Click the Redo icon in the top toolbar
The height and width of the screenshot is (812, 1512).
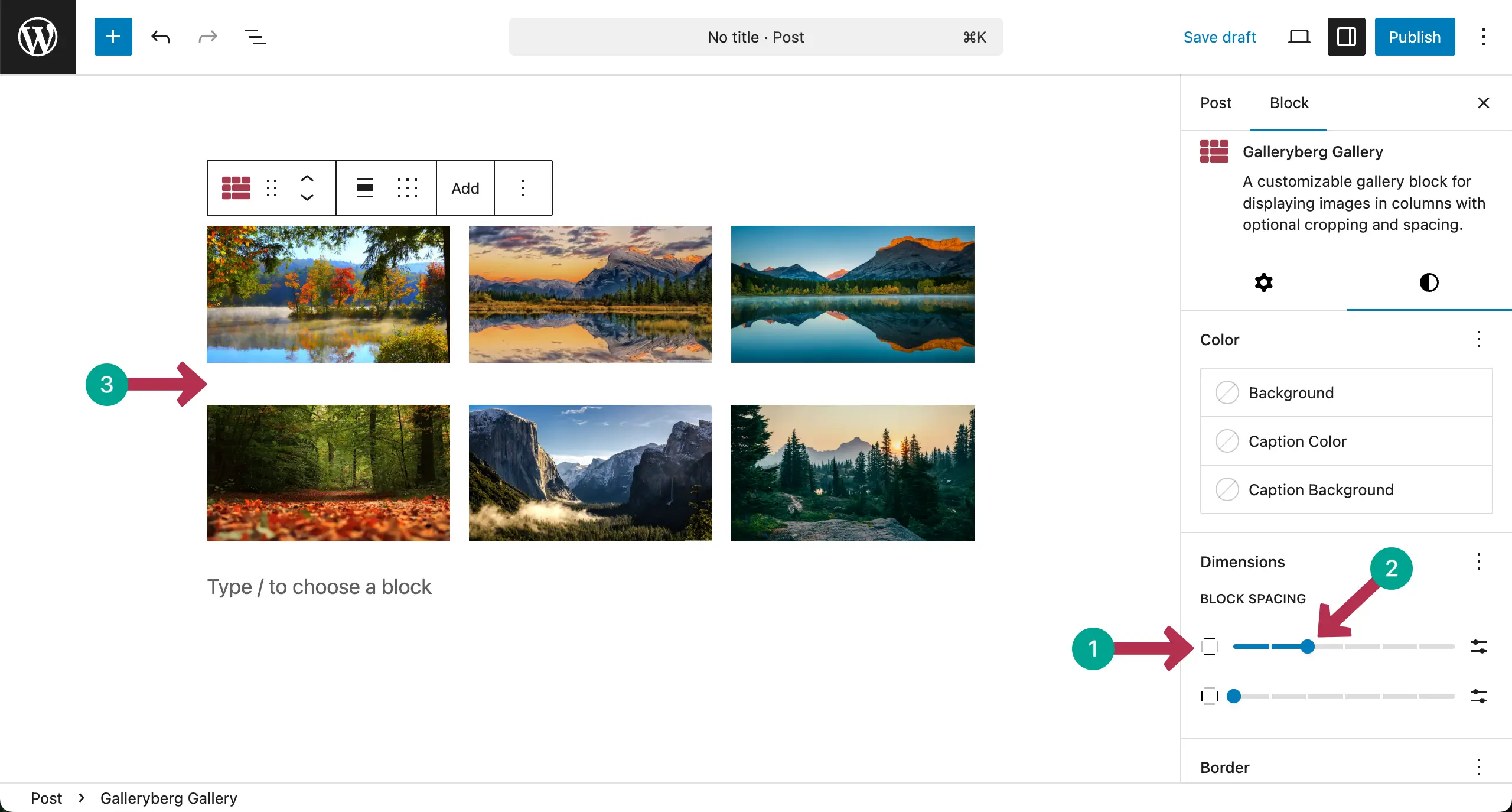tap(207, 37)
